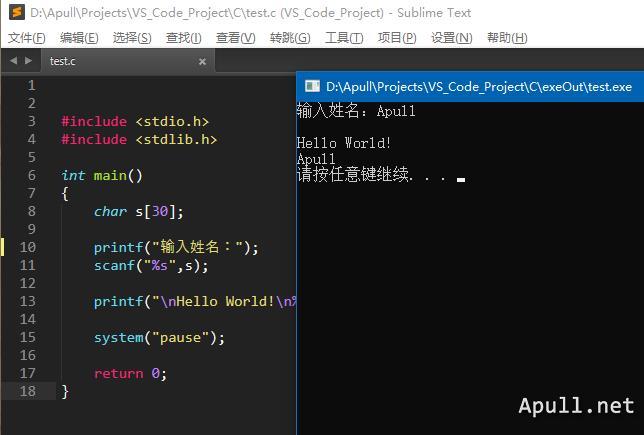This screenshot has height=435, width=644.
Task: Switch to the test.c tab
Action: point(127,61)
